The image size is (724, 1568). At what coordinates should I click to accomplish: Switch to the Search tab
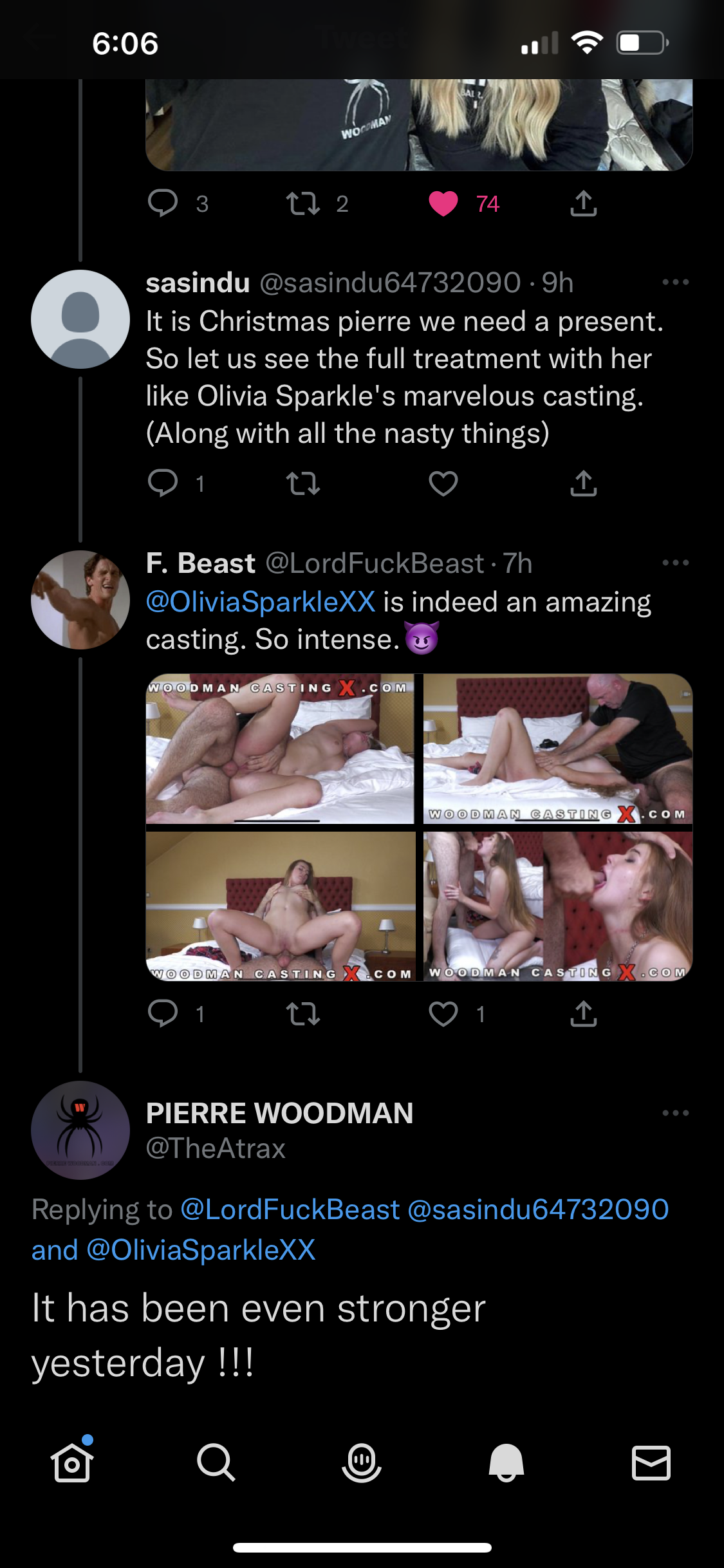[x=216, y=1462]
